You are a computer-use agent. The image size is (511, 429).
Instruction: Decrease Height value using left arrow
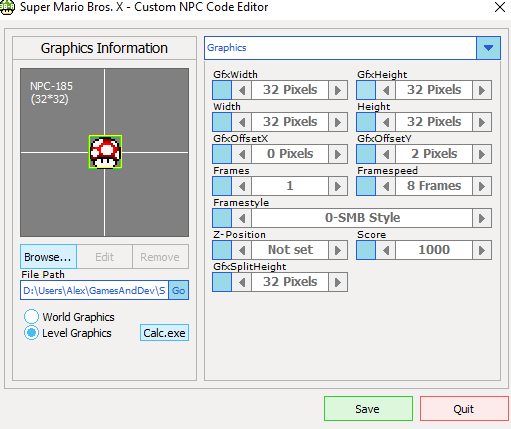[x=386, y=122]
